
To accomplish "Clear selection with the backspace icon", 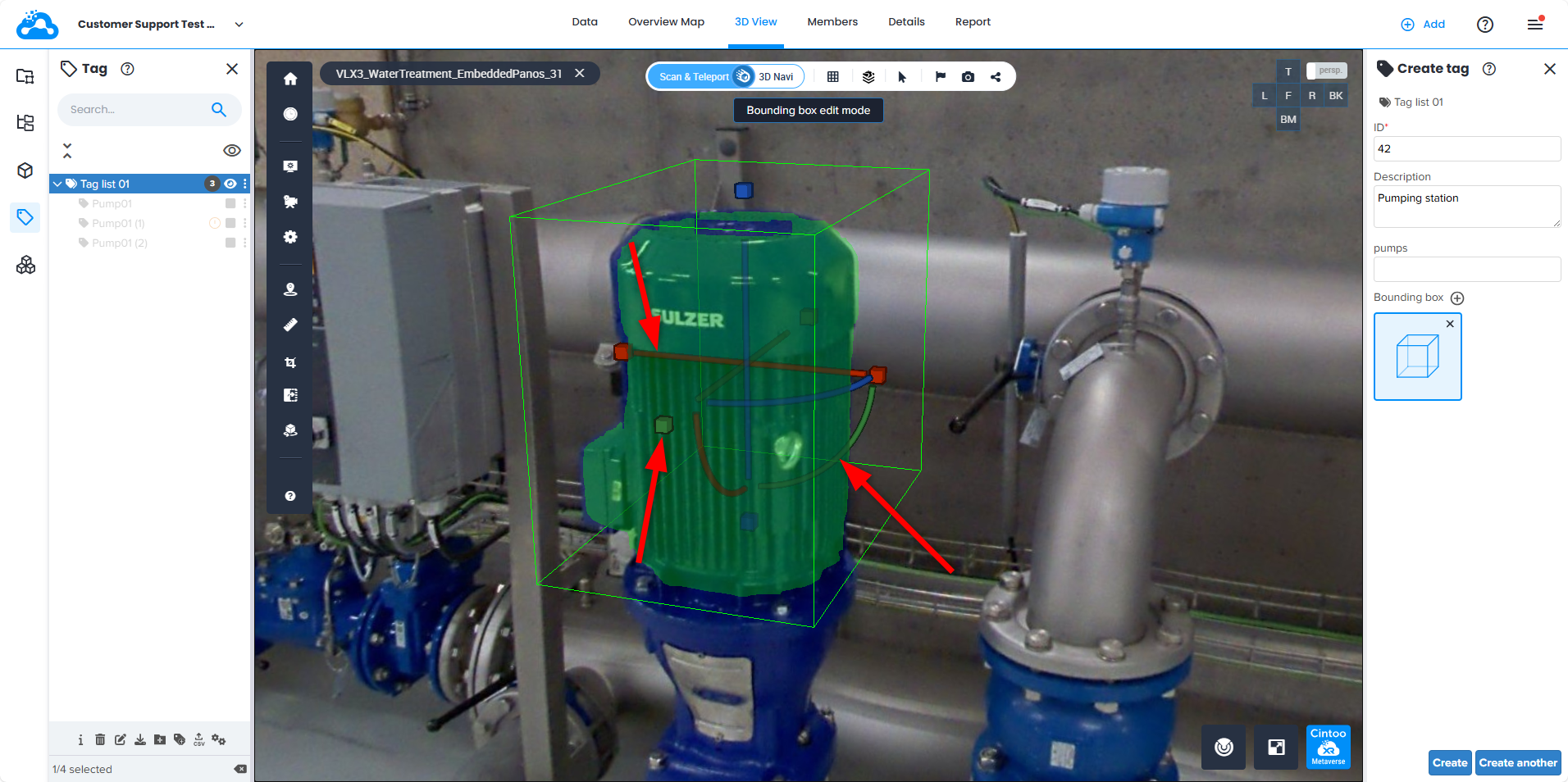I will click(x=240, y=769).
